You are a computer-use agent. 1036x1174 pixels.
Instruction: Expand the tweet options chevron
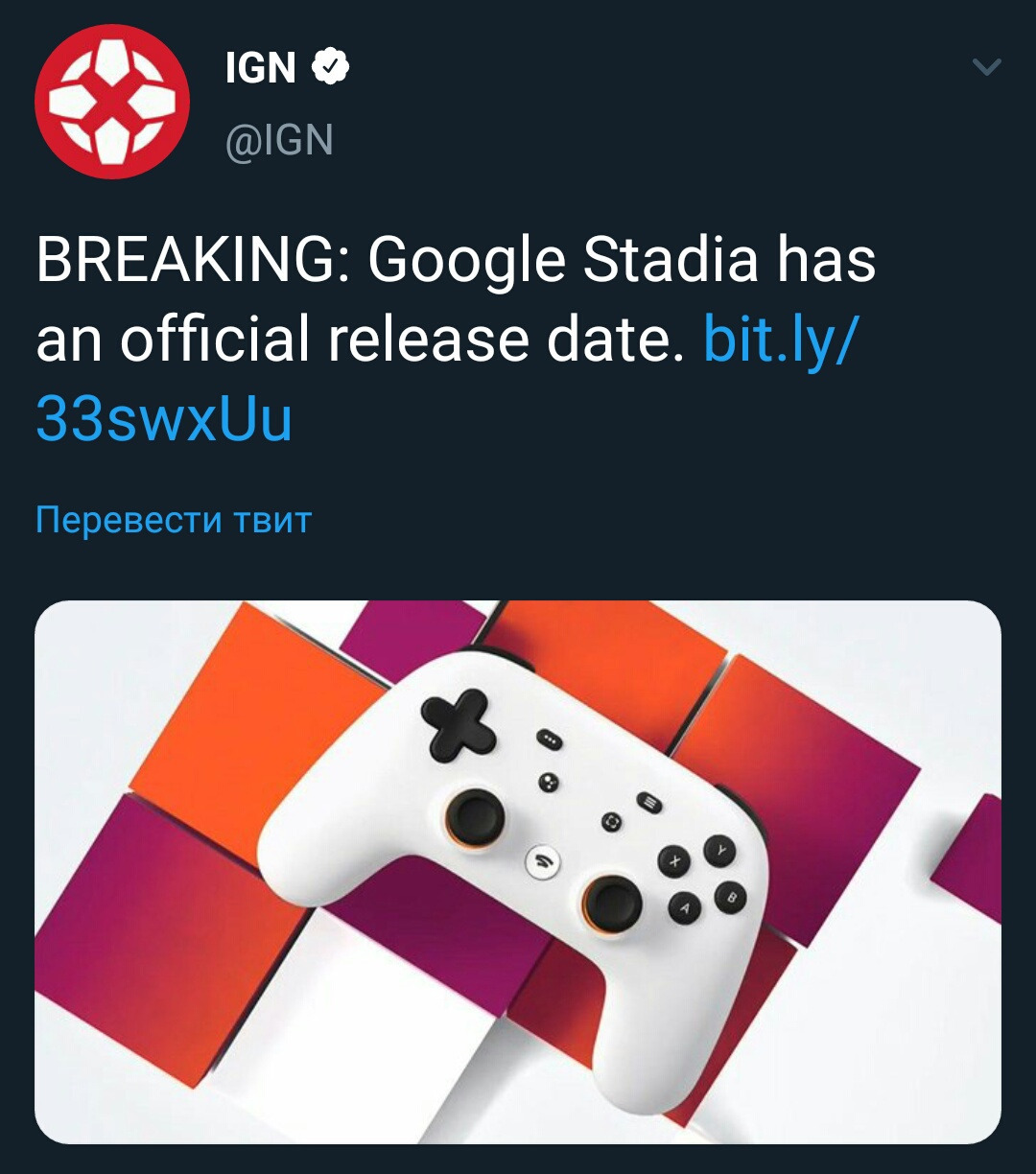click(x=986, y=67)
